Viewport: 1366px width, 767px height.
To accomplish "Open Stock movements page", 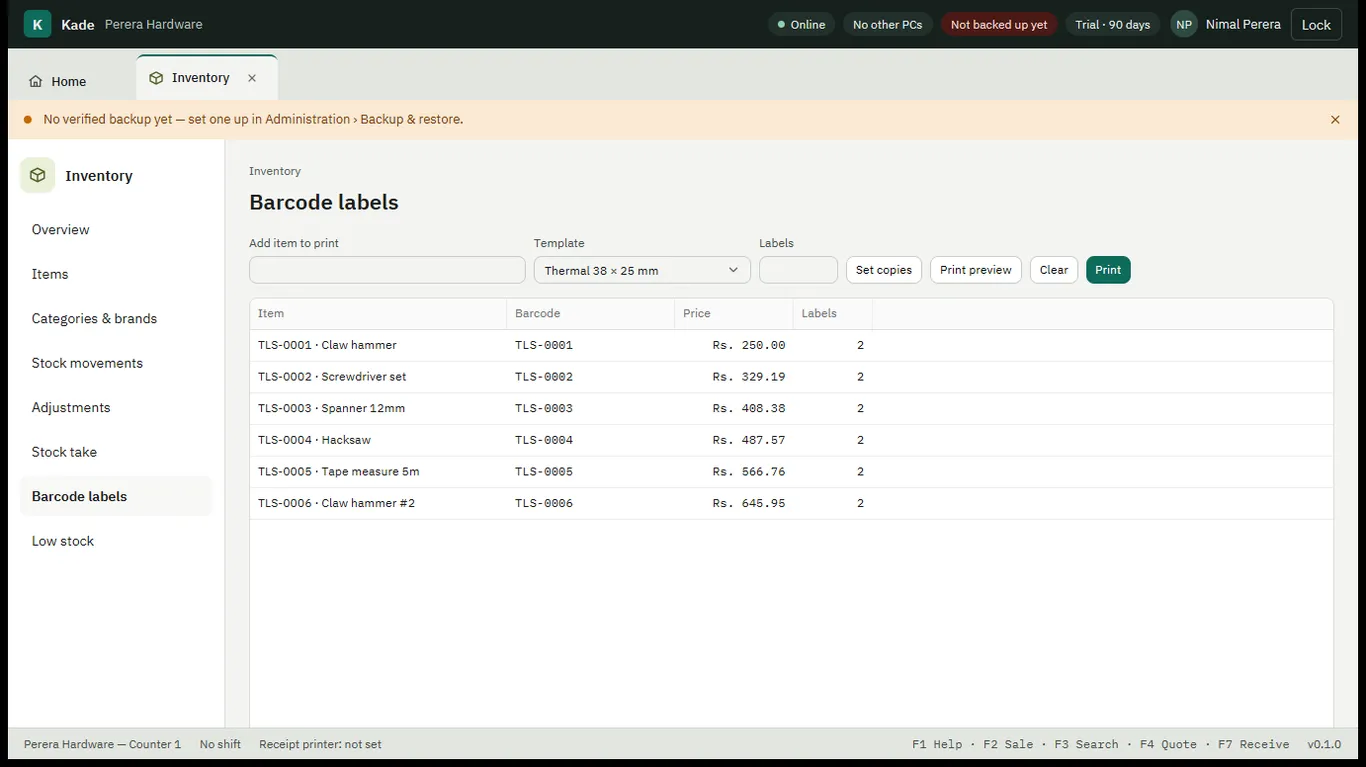I will point(116,363).
